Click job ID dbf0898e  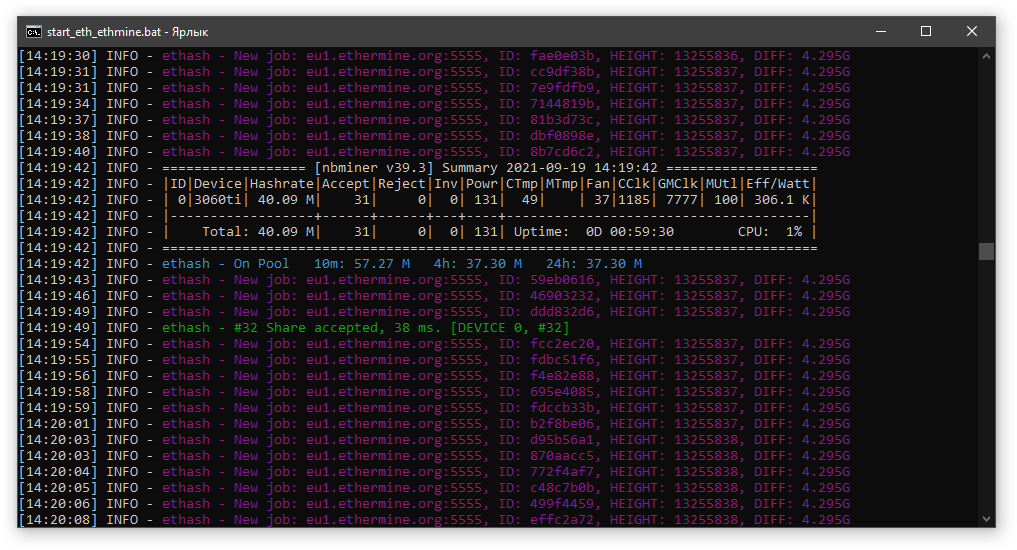coord(562,136)
